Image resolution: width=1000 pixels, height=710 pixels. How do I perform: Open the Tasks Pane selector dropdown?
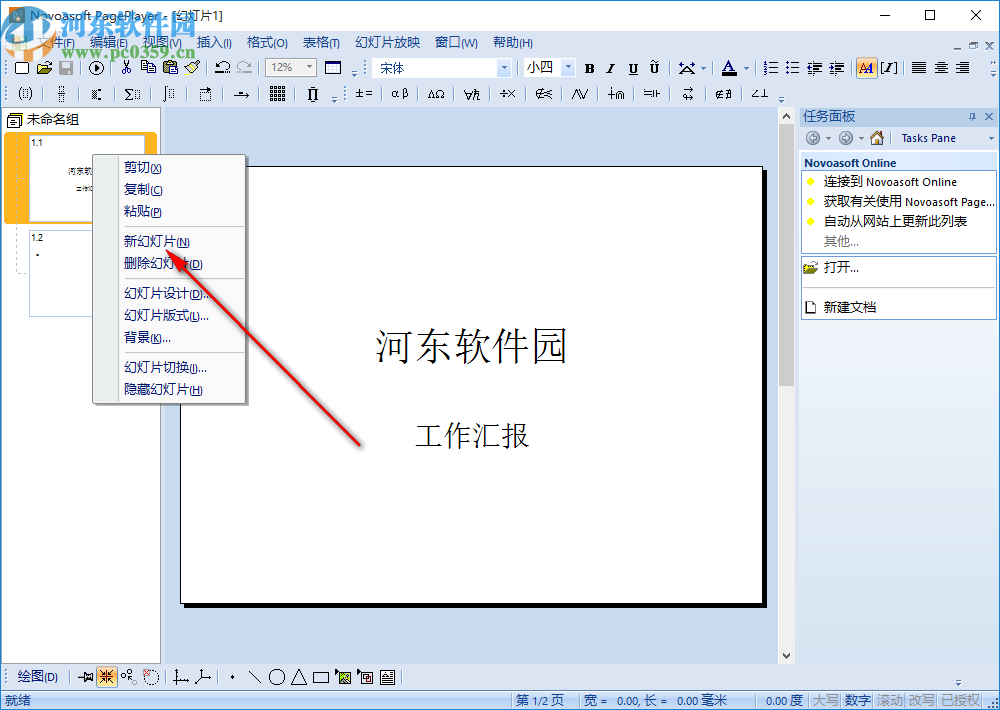tap(990, 137)
